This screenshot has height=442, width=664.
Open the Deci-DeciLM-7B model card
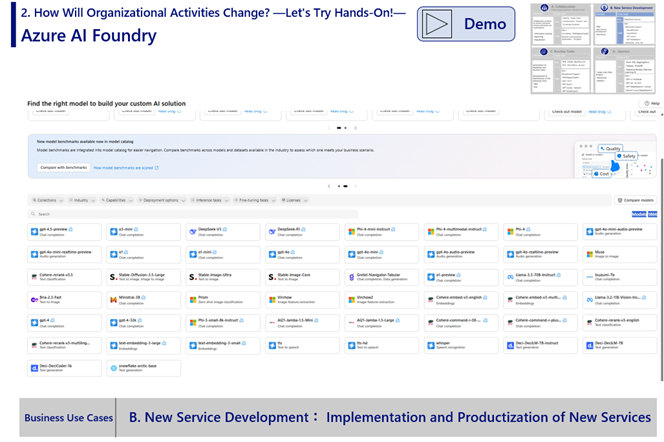[620, 345]
